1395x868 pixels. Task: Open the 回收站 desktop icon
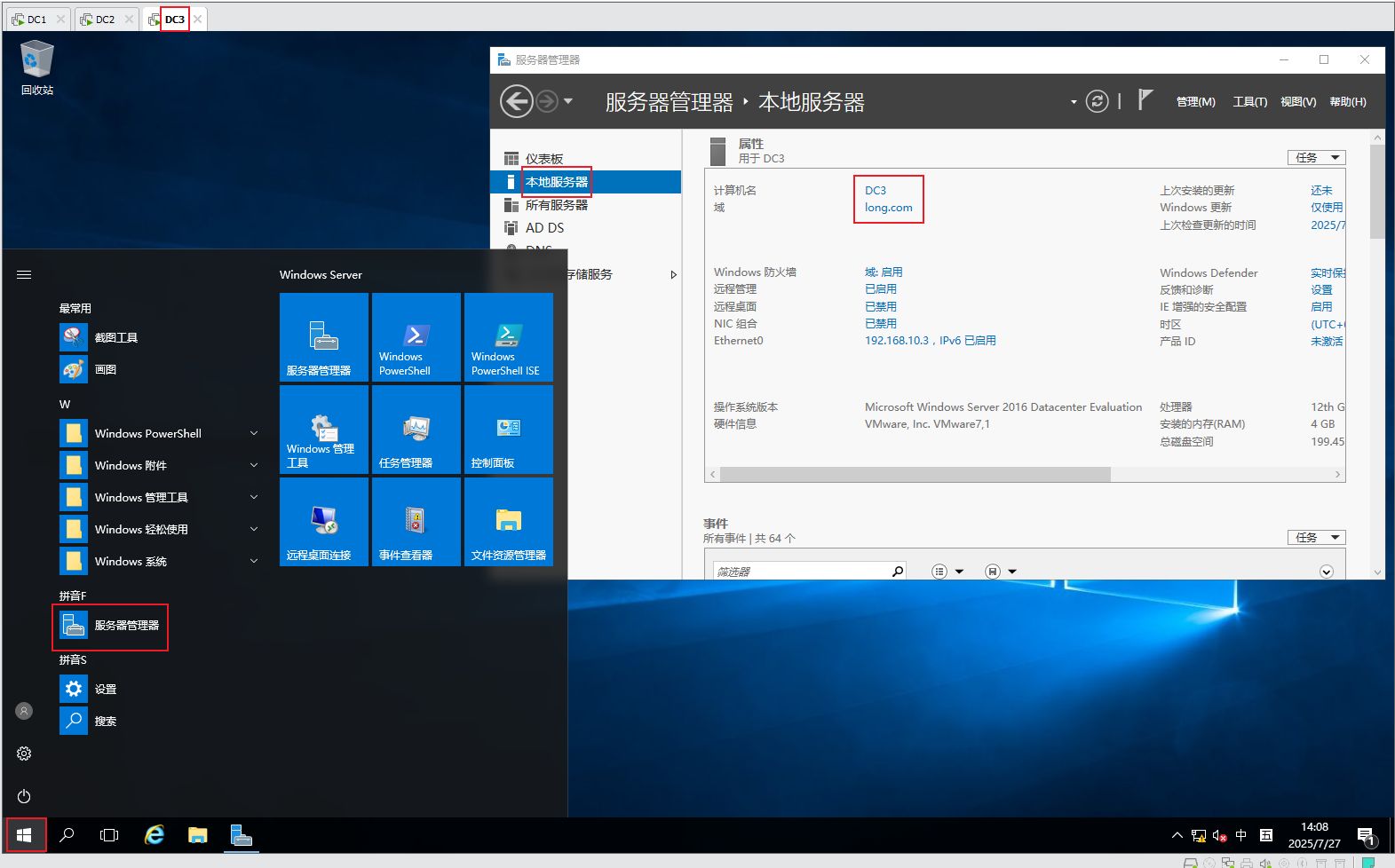[x=36, y=68]
